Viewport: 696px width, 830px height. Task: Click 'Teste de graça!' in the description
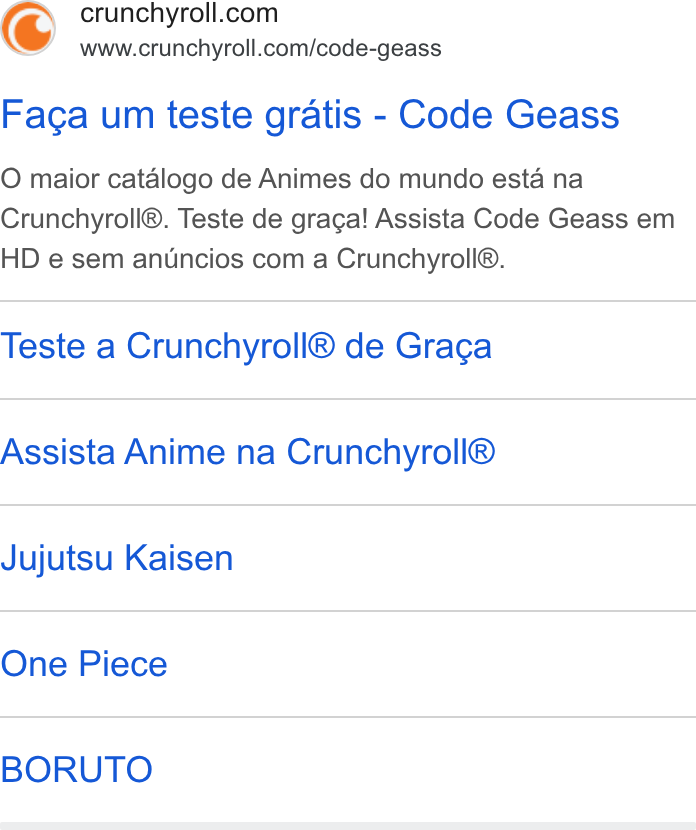(x=273, y=219)
